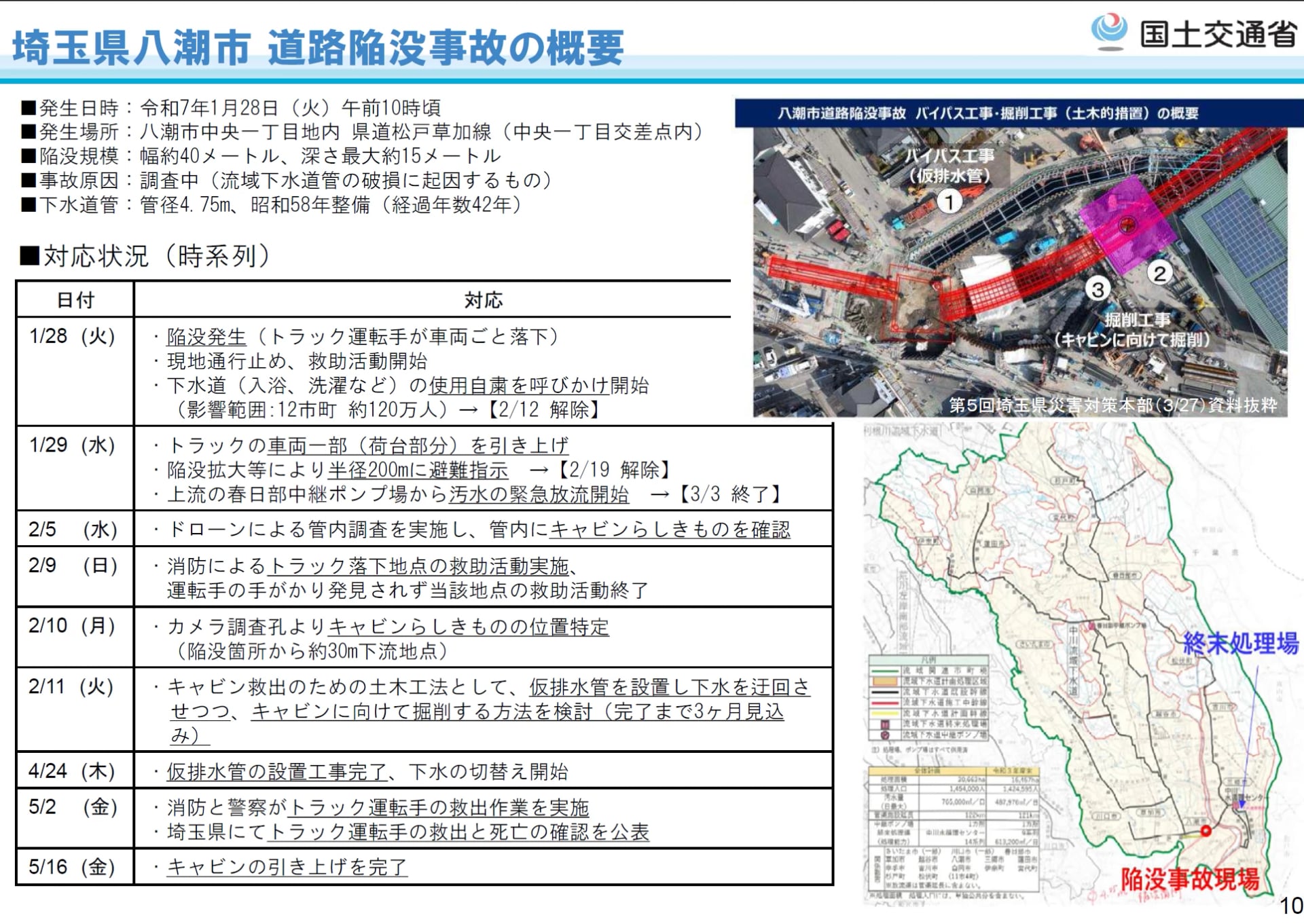Click circled number 3 on aerial photo

click(x=1097, y=289)
